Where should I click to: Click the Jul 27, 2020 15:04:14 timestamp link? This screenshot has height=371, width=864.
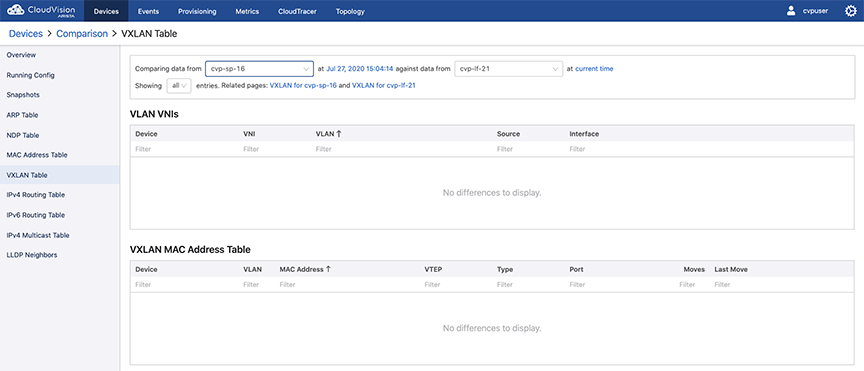359,69
